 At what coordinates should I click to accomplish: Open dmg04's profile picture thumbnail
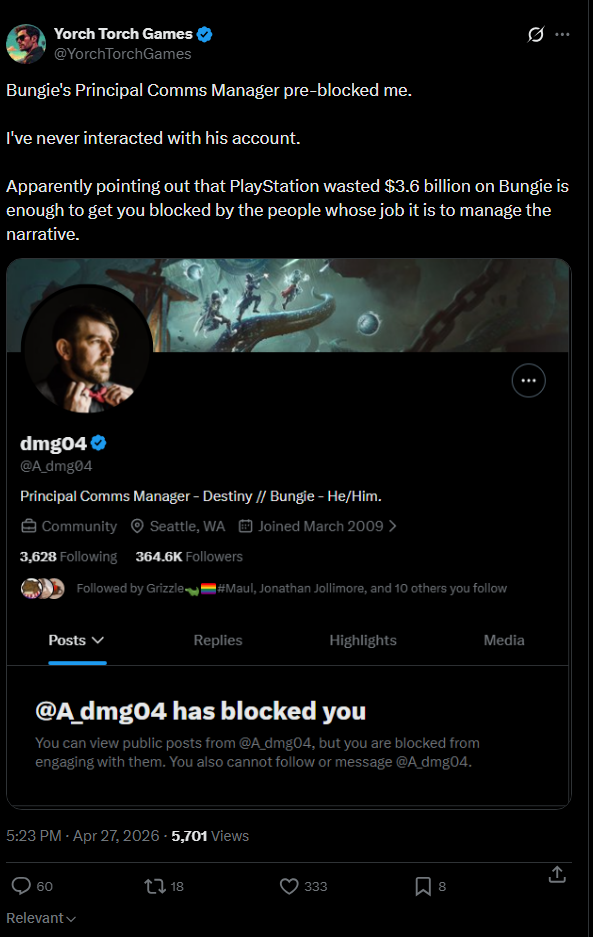(x=87, y=350)
